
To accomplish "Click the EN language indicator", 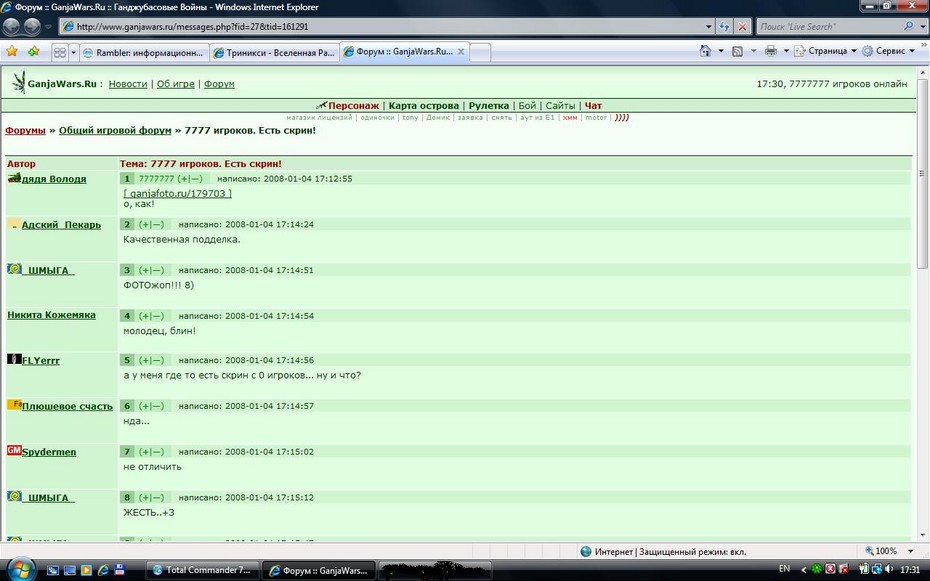I will (x=784, y=569).
